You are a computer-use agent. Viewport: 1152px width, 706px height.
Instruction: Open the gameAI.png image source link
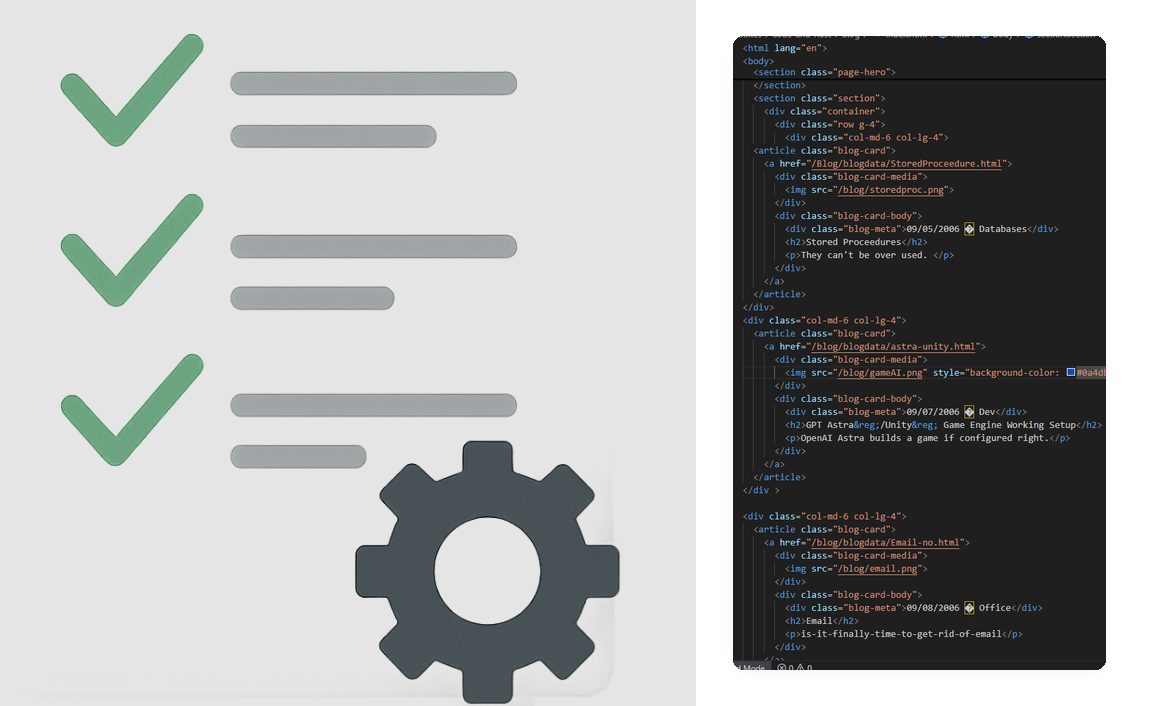879,373
